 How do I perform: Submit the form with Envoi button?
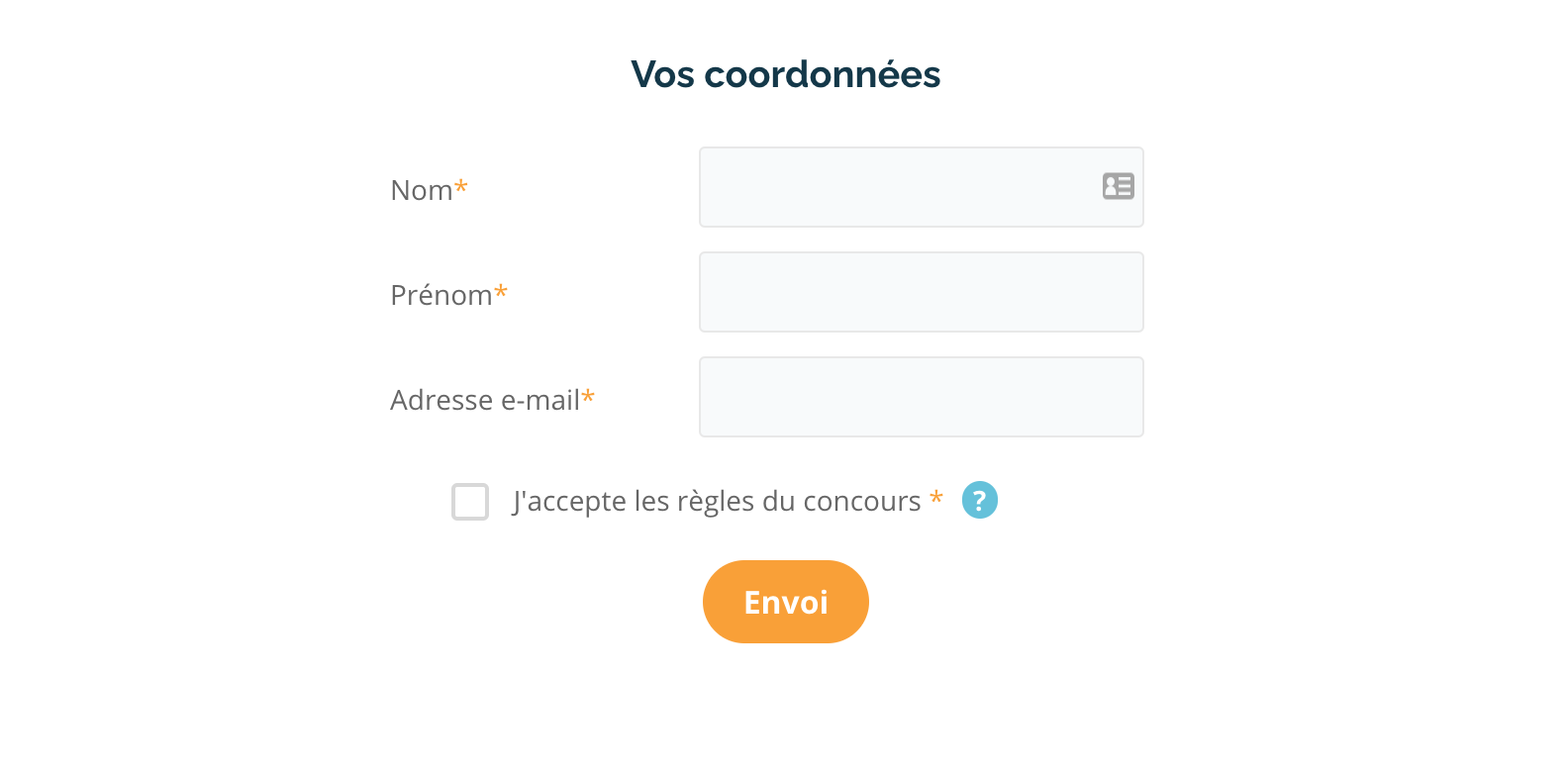(x=786, y=602)
